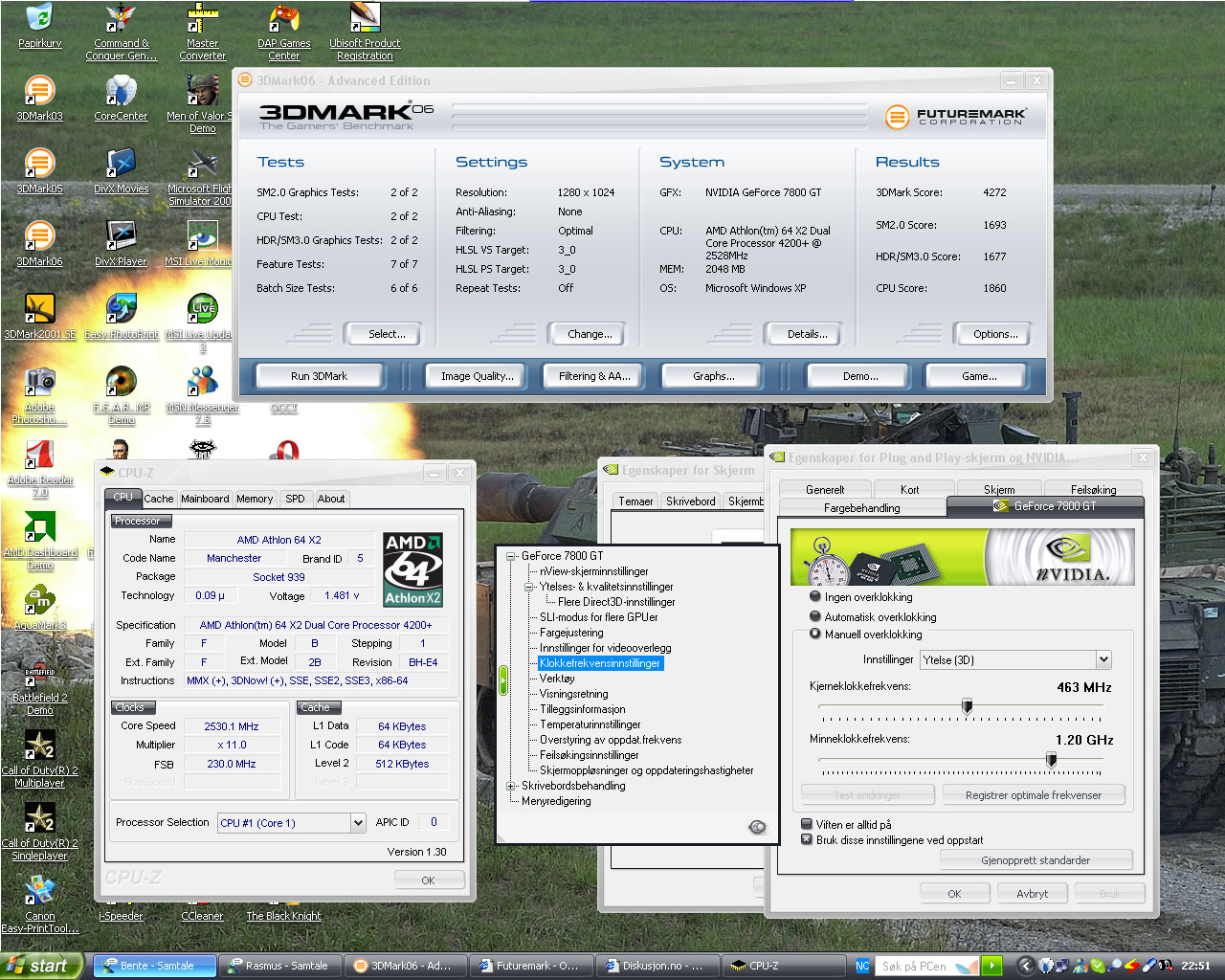Open Adobe Reader 7.0 desktop icon
The image size is (1225, 980).
pos(39,468)
